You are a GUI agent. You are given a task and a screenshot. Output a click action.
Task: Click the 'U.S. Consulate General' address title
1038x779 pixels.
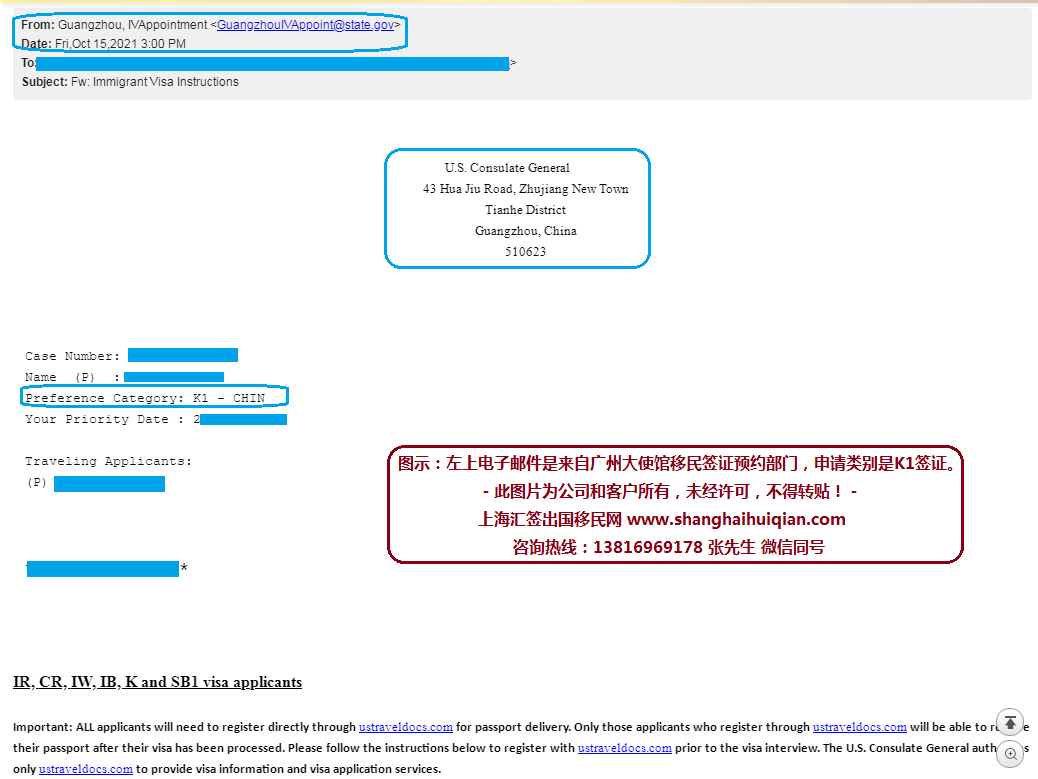click(x=507, y=168)
